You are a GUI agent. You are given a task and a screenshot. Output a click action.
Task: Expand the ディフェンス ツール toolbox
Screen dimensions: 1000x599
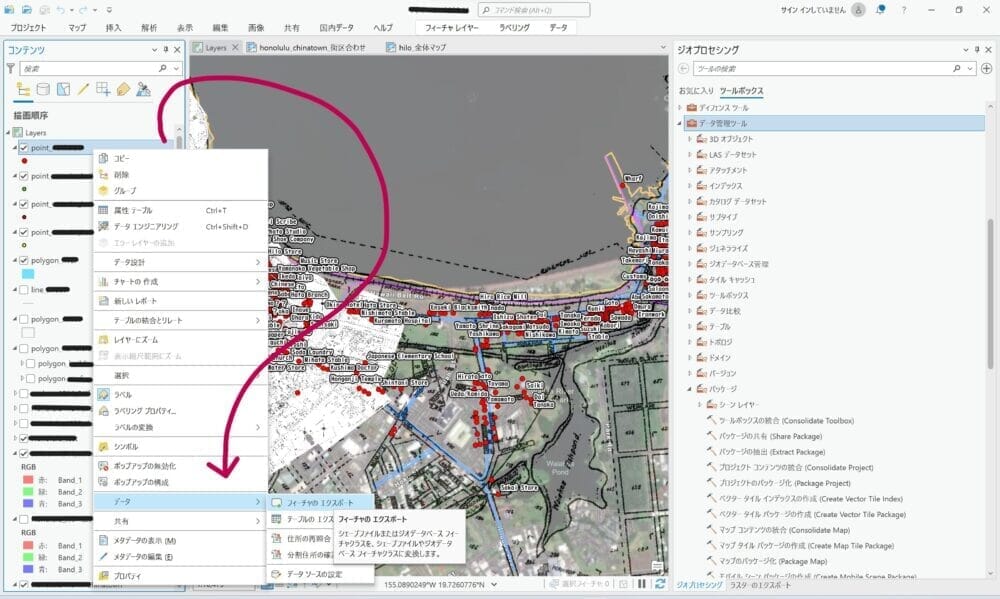click(680, 107)
